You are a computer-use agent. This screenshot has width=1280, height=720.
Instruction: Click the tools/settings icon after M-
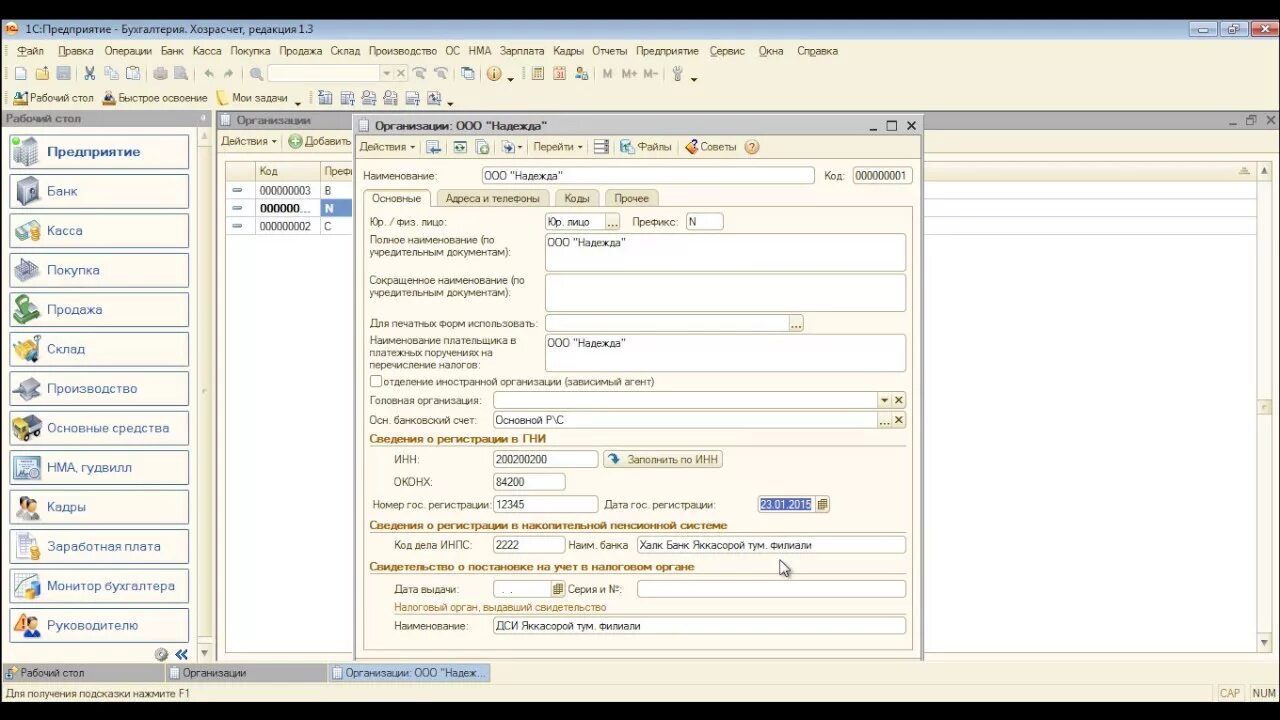click(x=677, y=74)
